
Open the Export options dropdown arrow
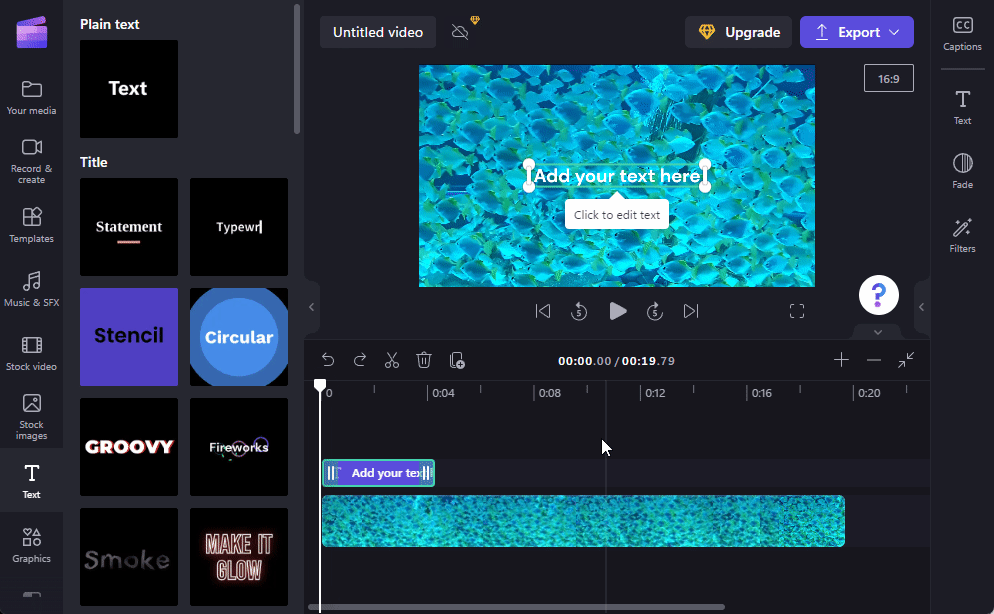[x=897, y=31]
